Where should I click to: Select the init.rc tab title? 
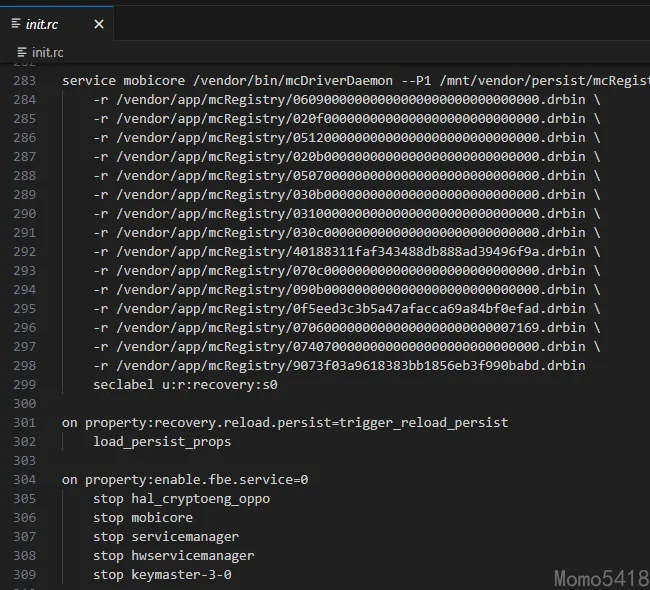tap(42, 24)
